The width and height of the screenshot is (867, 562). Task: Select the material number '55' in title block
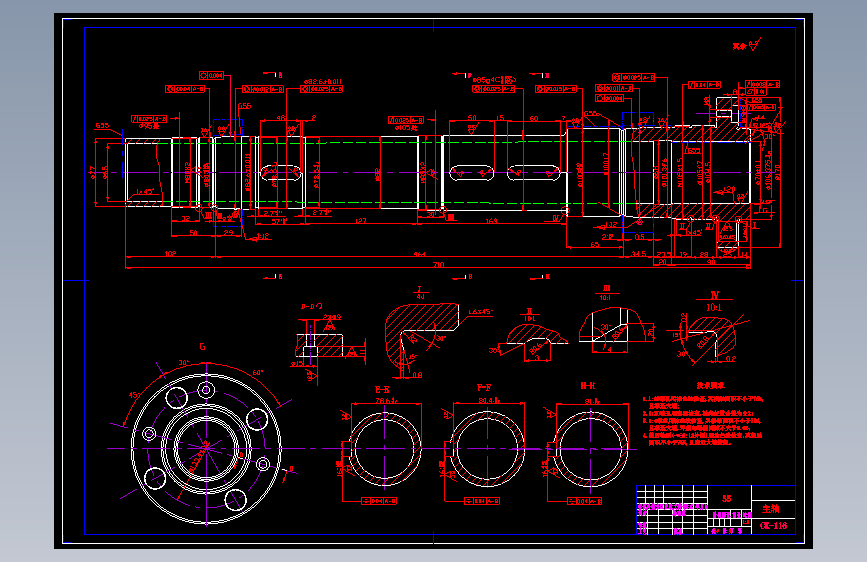click(727, 498)
